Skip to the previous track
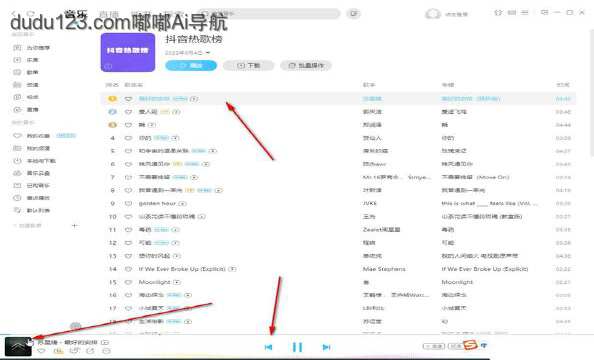The height and width of the screenshot is (360, 594). coord(268,347)
